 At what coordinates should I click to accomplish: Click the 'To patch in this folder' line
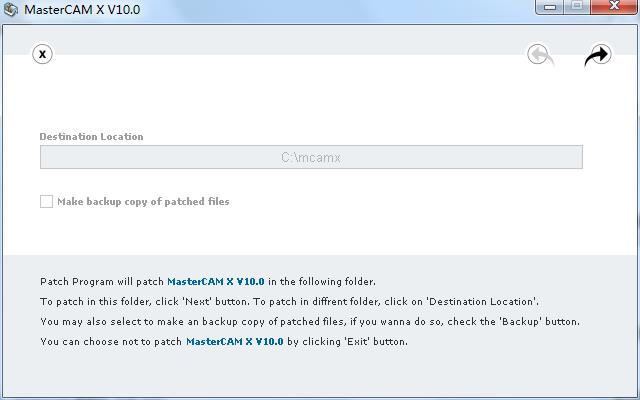click(289, 302)
